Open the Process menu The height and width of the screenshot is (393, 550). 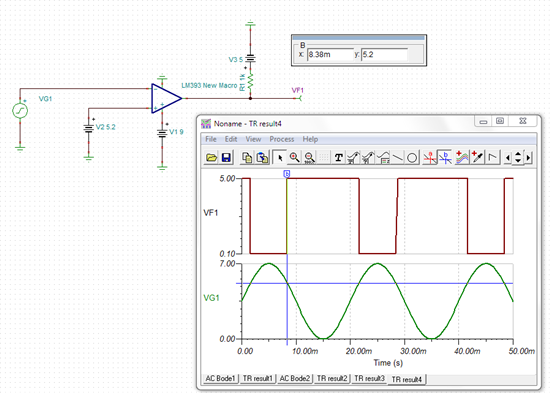pyautogui.click(x=282, y=139)
